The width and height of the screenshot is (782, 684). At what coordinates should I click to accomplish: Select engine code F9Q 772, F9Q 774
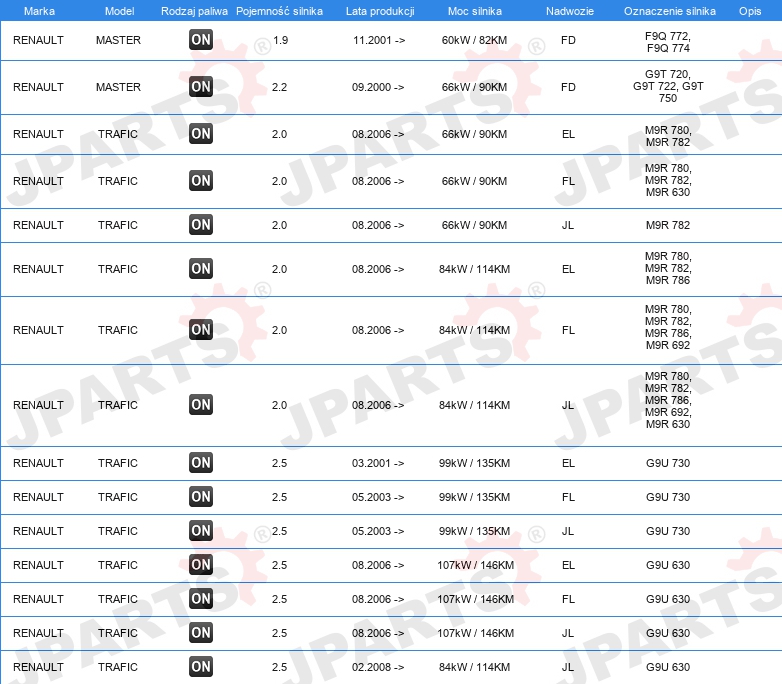tap(668, 42)
